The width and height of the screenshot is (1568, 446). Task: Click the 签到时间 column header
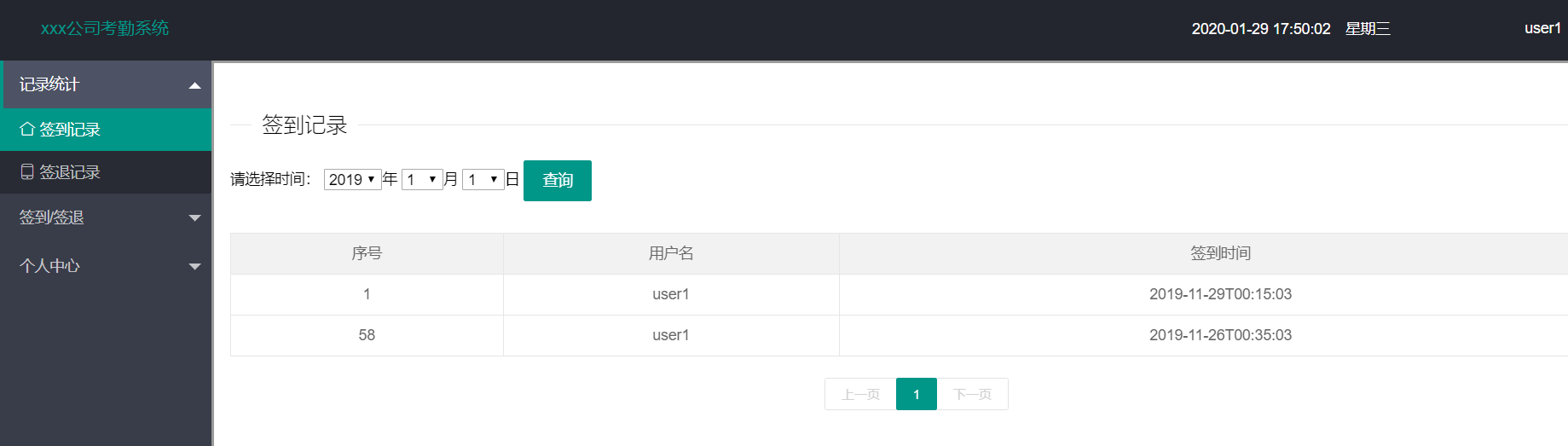pyautogui.click(x=1221, y=253)
